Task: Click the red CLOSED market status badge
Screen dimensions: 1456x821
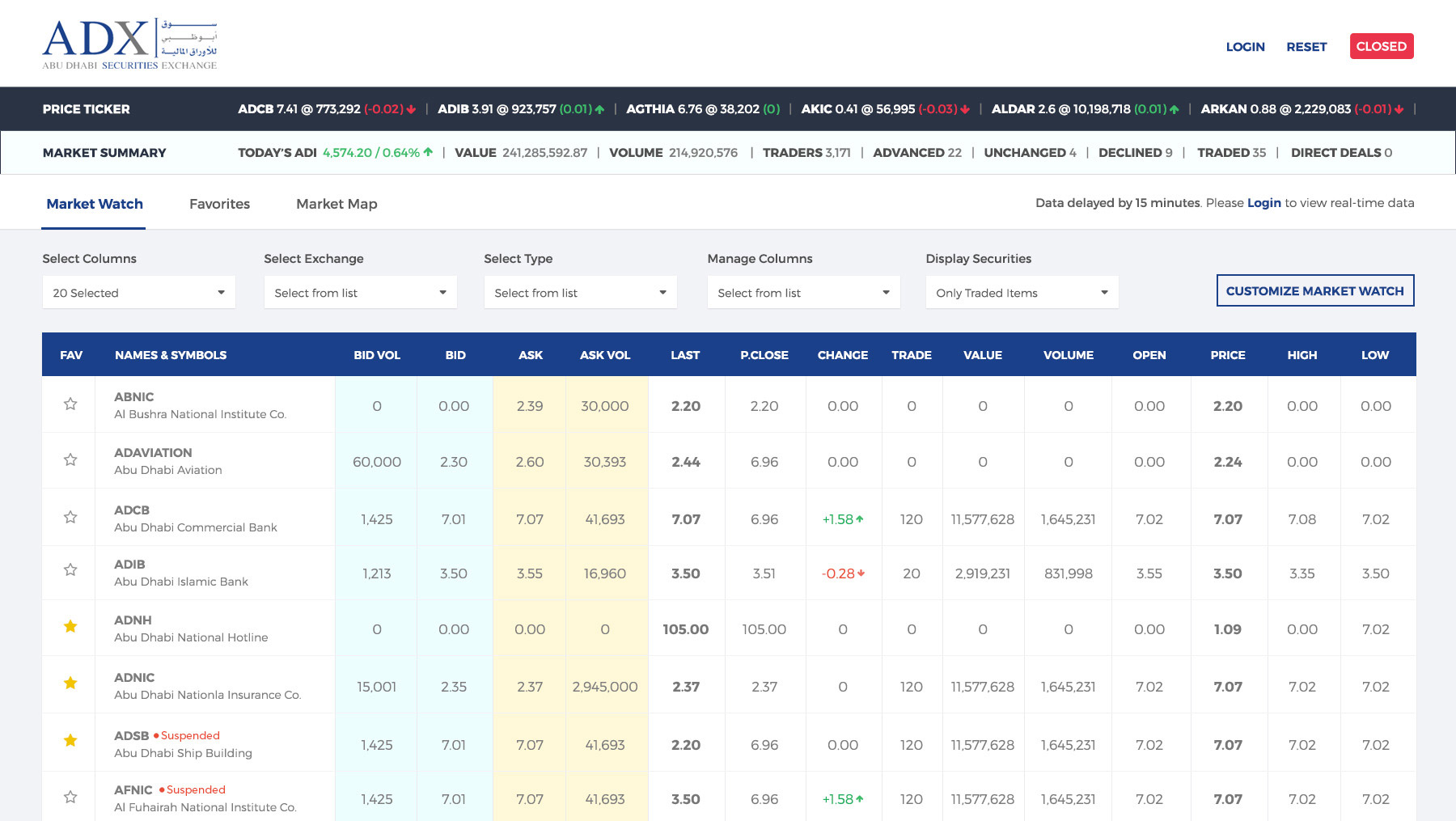Action: coord(1381,46)
